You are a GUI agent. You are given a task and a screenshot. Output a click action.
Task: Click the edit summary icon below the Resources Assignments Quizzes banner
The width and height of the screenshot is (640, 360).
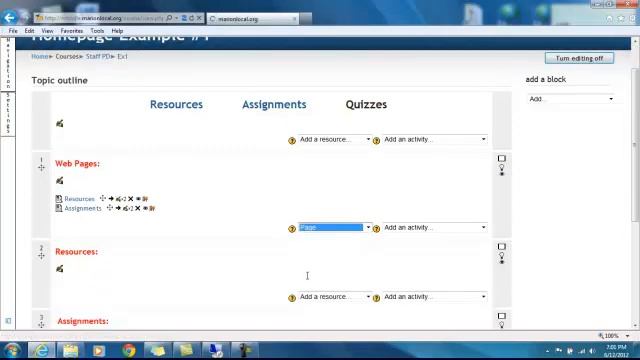click(60, 123)
